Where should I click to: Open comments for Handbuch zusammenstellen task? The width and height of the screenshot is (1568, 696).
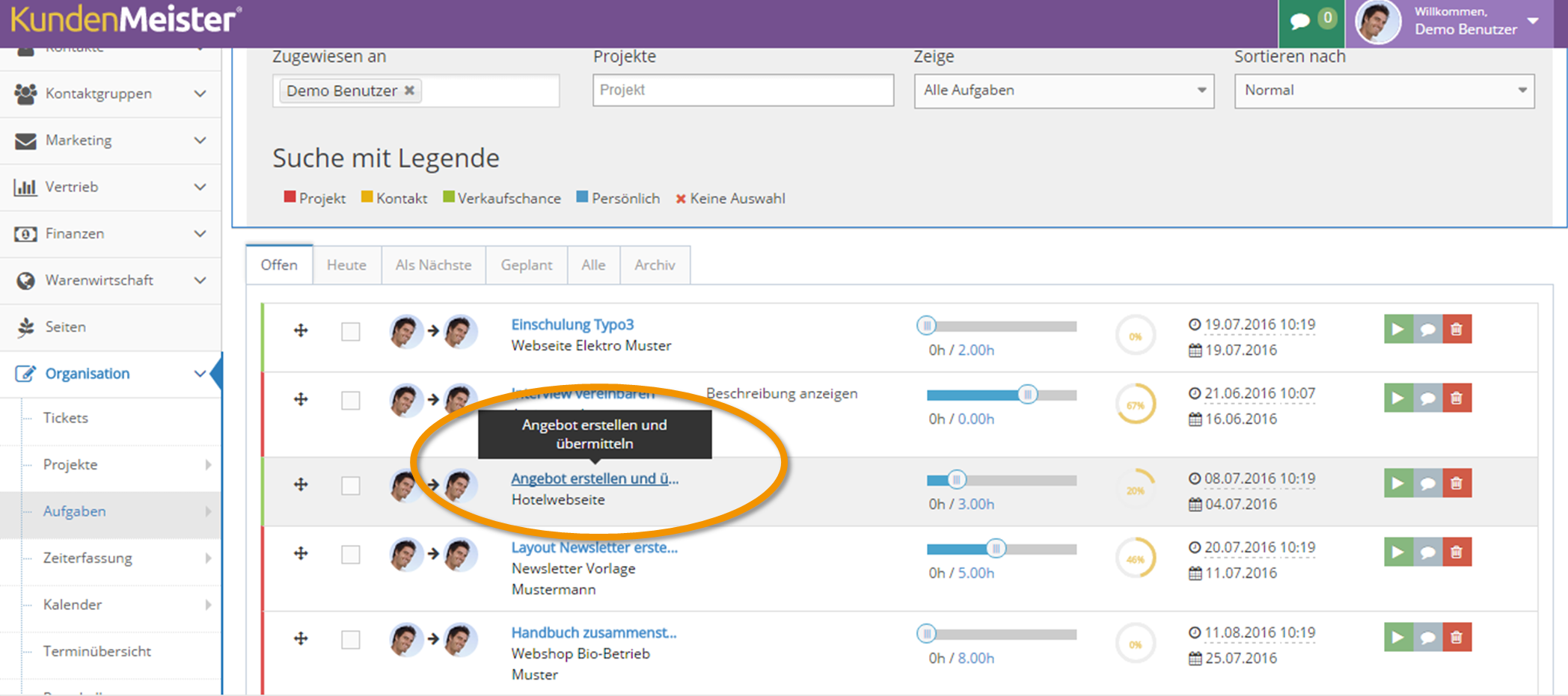point(1427,637)
